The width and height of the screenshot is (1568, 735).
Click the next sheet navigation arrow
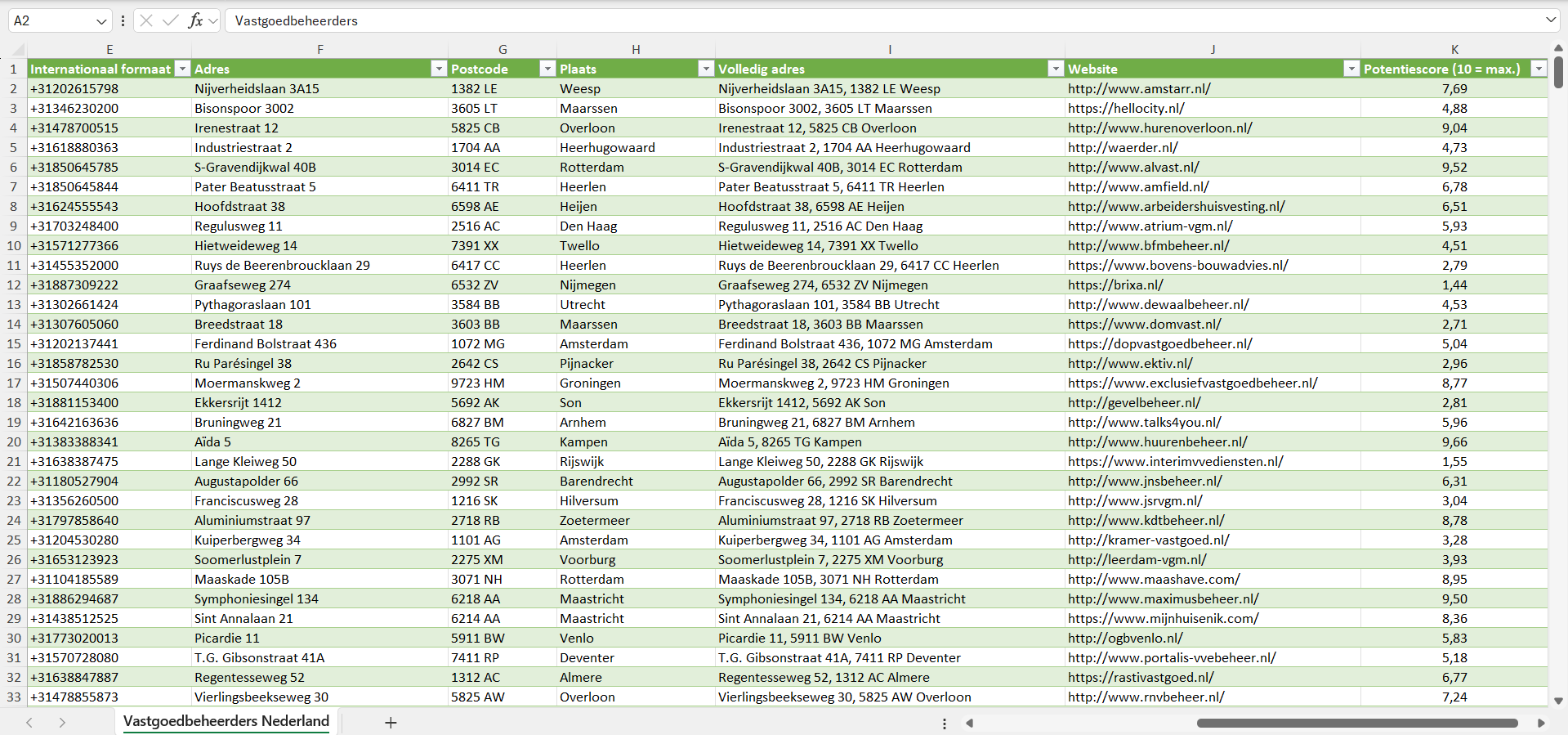pos(62,723)
